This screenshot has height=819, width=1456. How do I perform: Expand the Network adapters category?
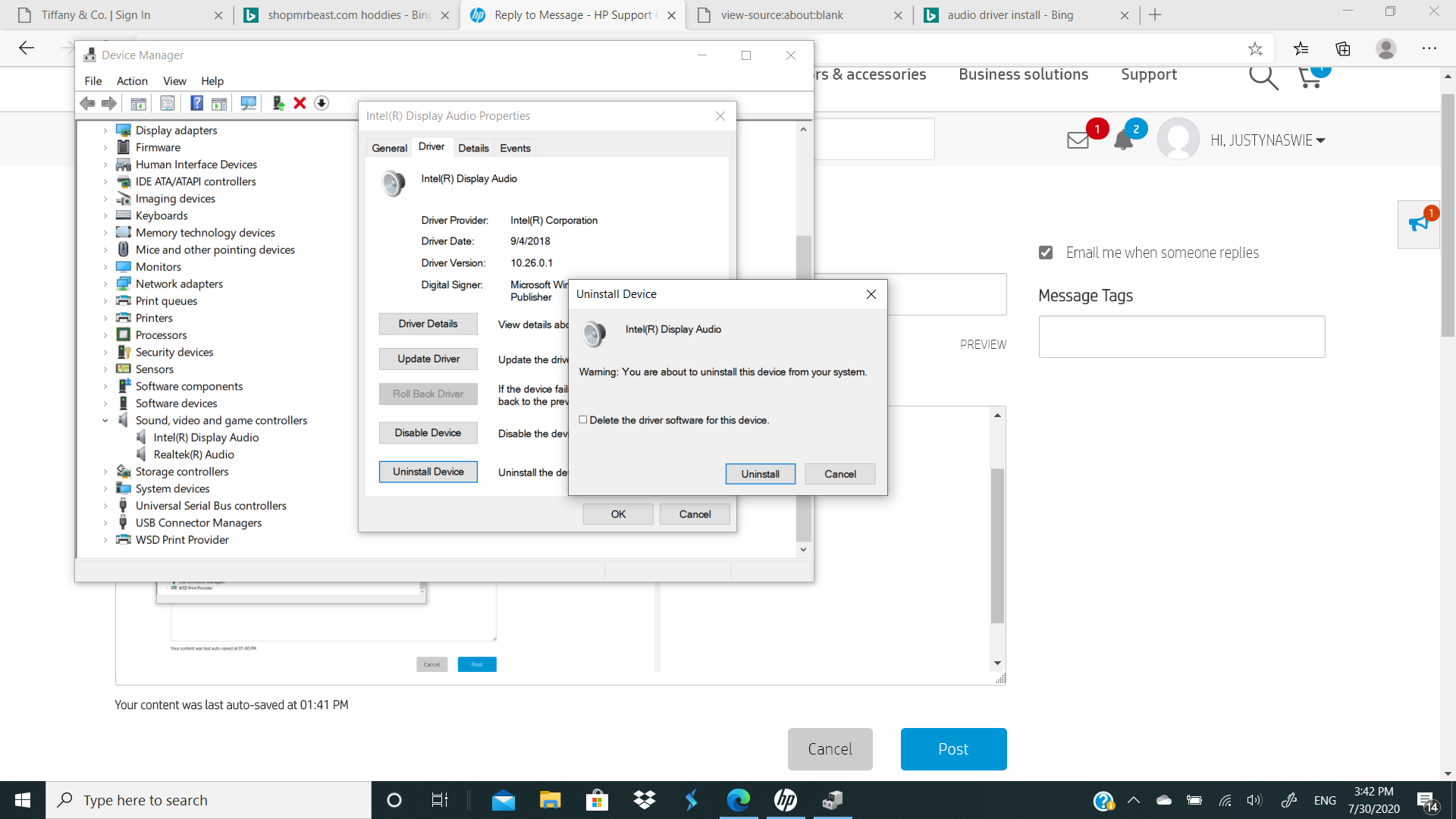pyautogui.click(x=106, y=284)
